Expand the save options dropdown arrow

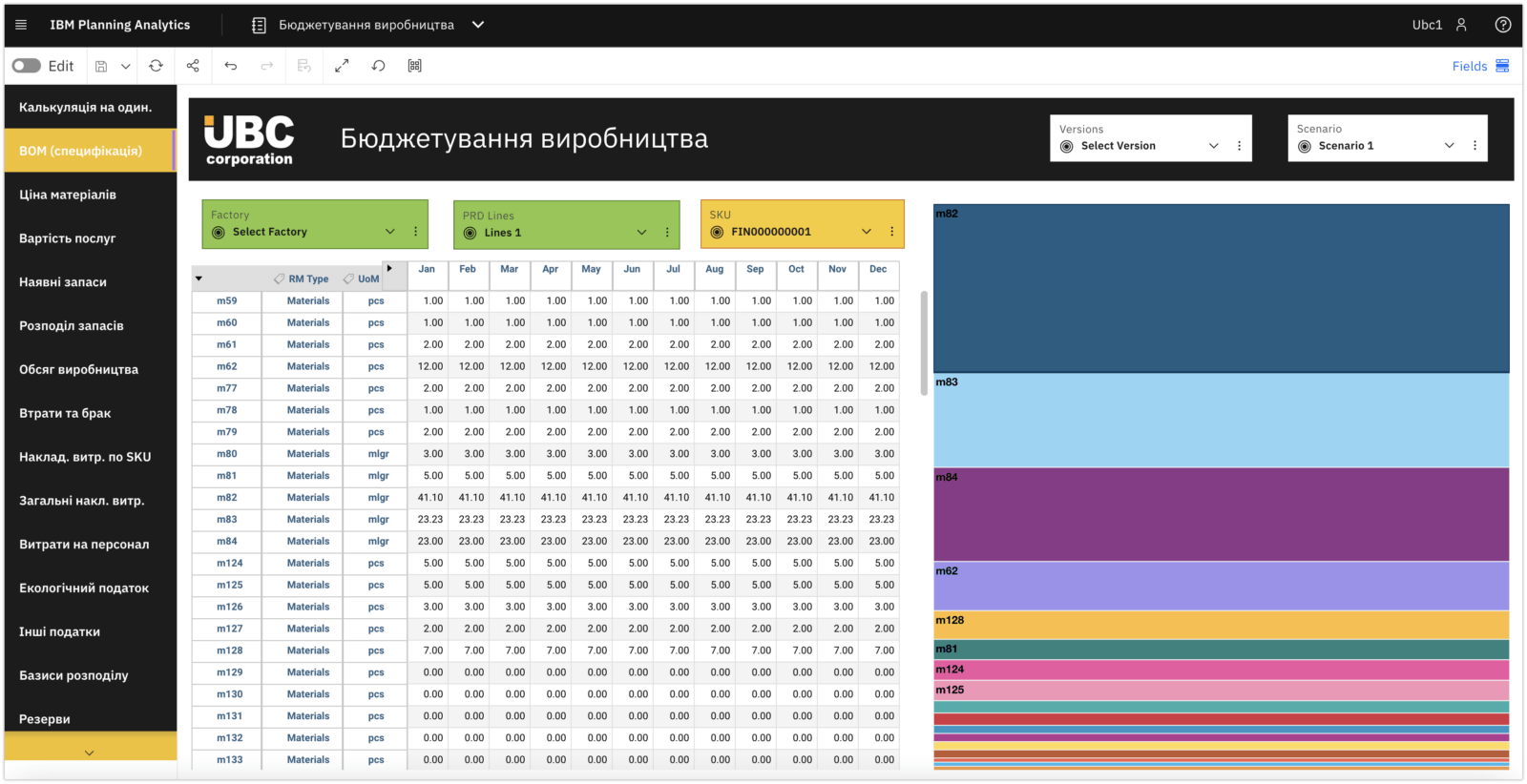point(125,66)
